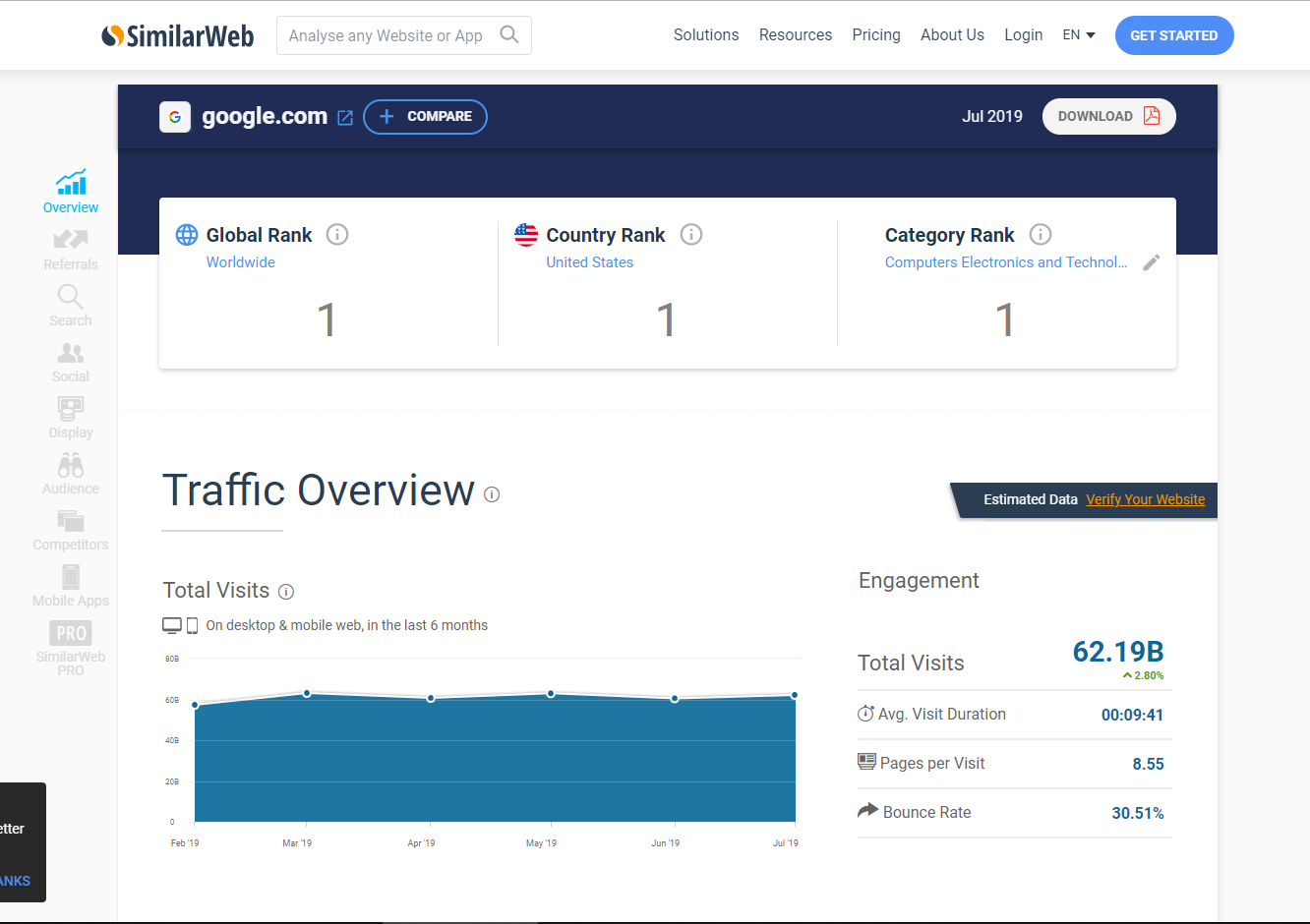Click the info icon next to Global Rank
The height and width of the screenshot is (924, 1310).
(337, 235)
